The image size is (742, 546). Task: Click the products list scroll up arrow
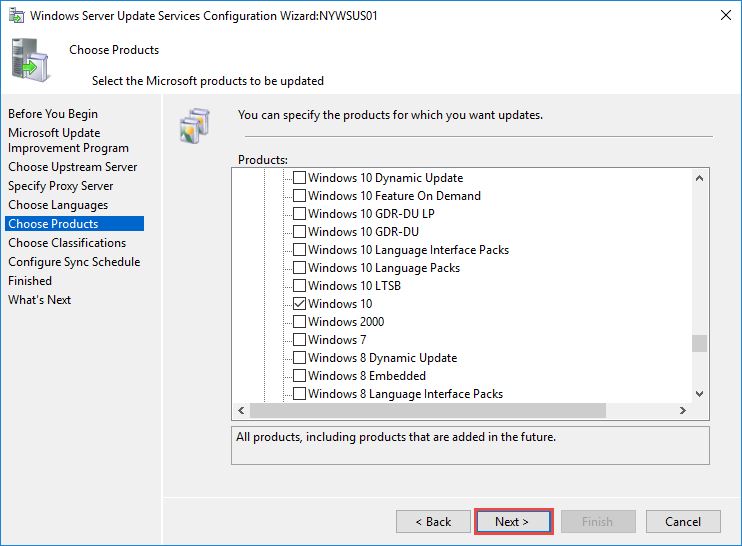[699, 178]
